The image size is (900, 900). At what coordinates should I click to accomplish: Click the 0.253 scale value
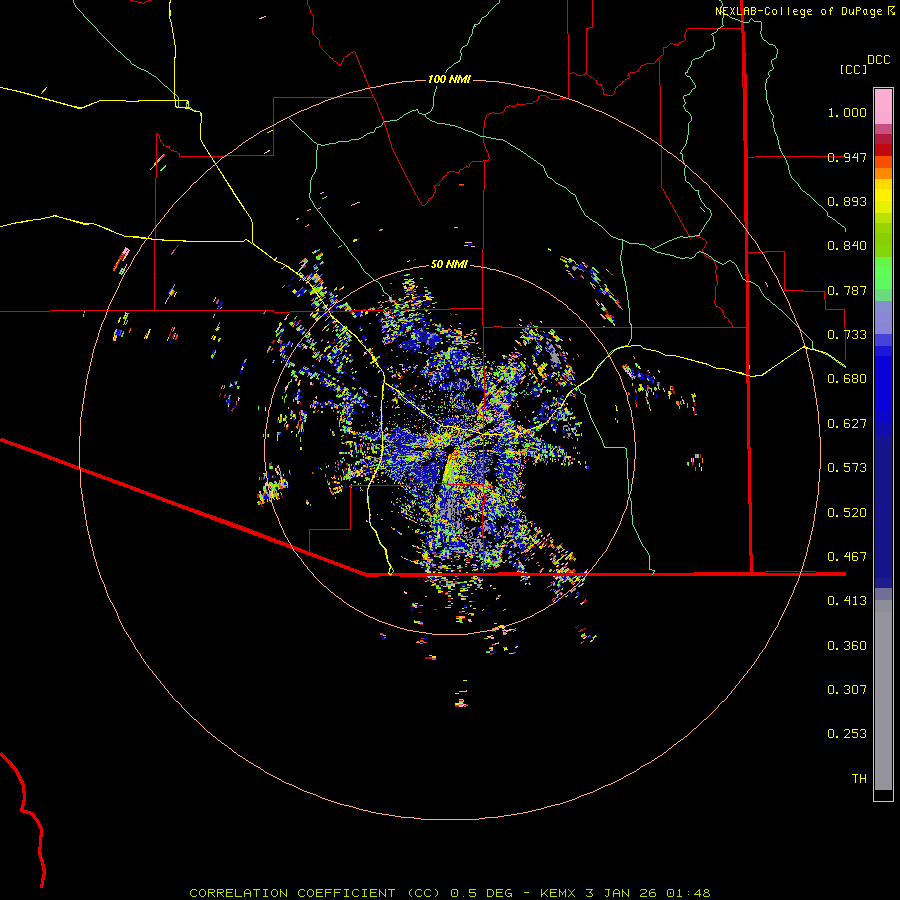[x=847, y=734]
